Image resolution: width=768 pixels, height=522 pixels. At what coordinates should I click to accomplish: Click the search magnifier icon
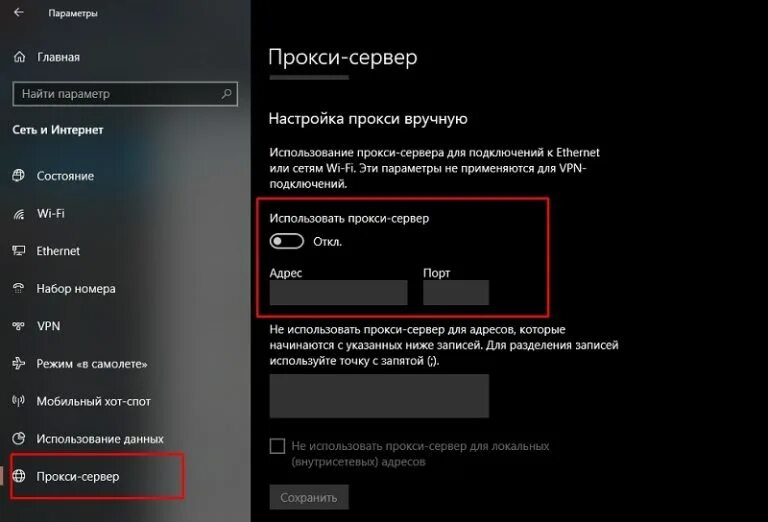(x=226, y=94)
